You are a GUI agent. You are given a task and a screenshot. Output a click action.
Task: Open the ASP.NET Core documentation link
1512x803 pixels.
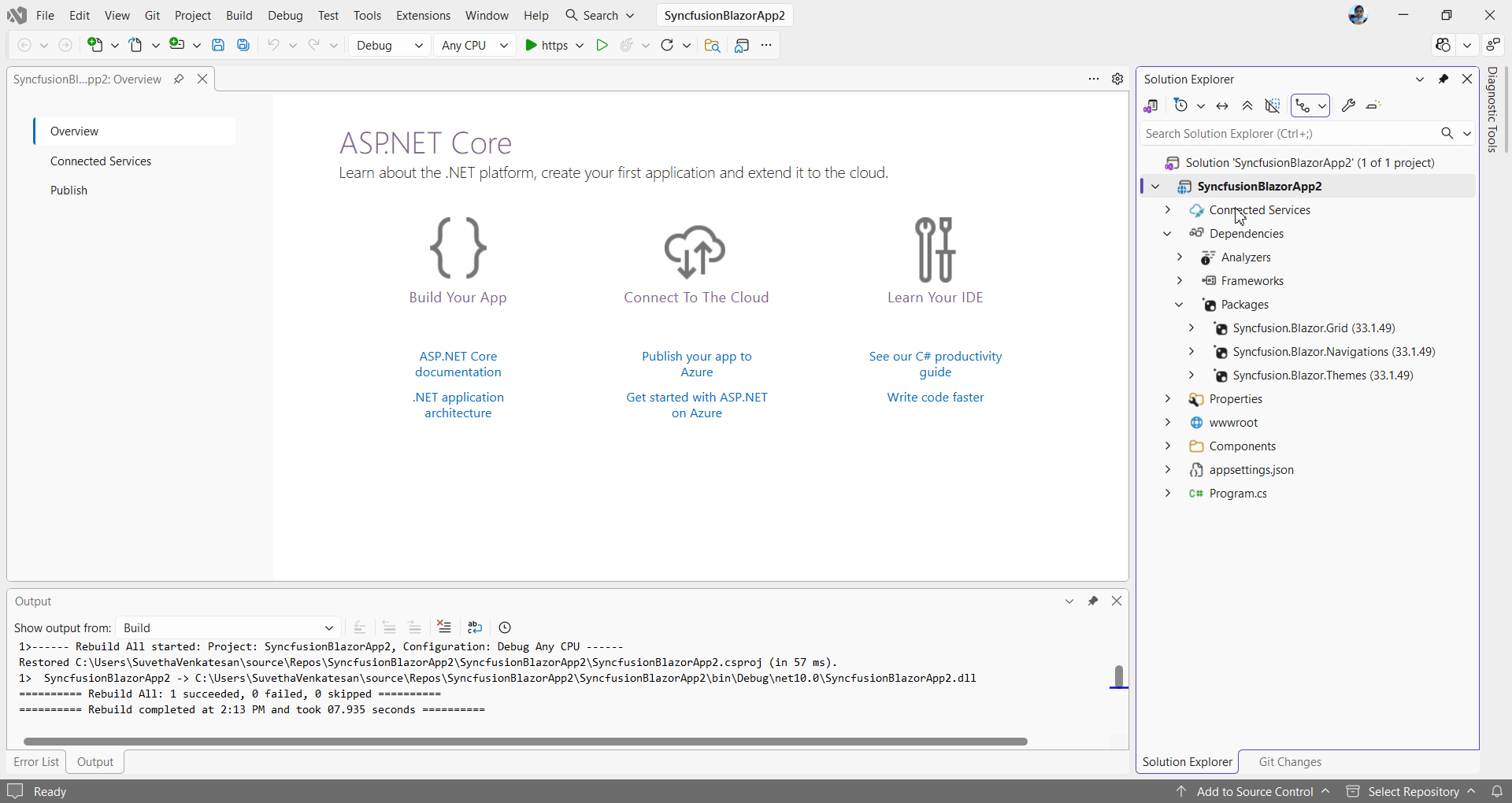coord(458,364)
